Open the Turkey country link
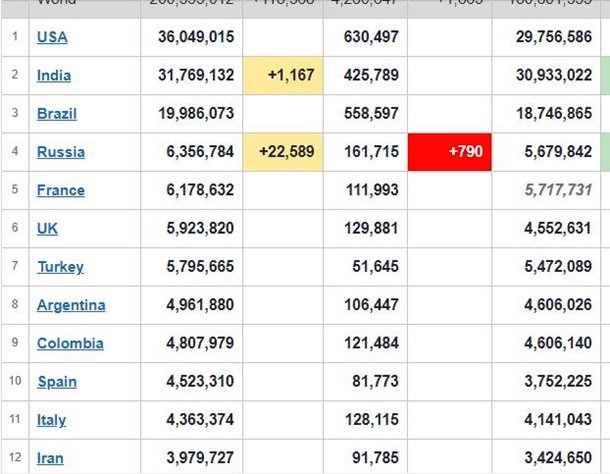 tap(60, 267)
